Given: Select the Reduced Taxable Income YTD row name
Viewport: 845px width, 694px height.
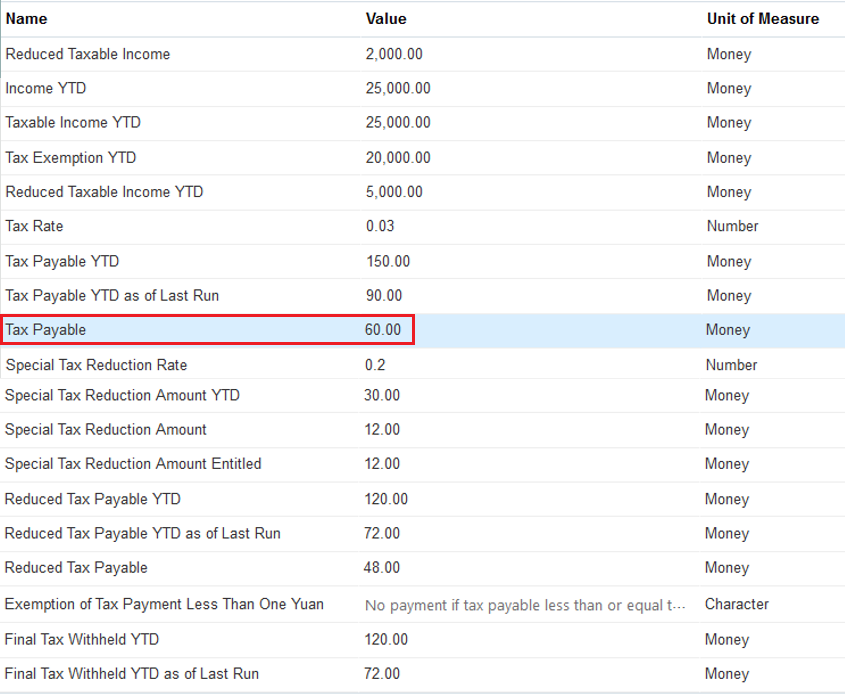Looking at the screenshot, I should coord(104,192).
